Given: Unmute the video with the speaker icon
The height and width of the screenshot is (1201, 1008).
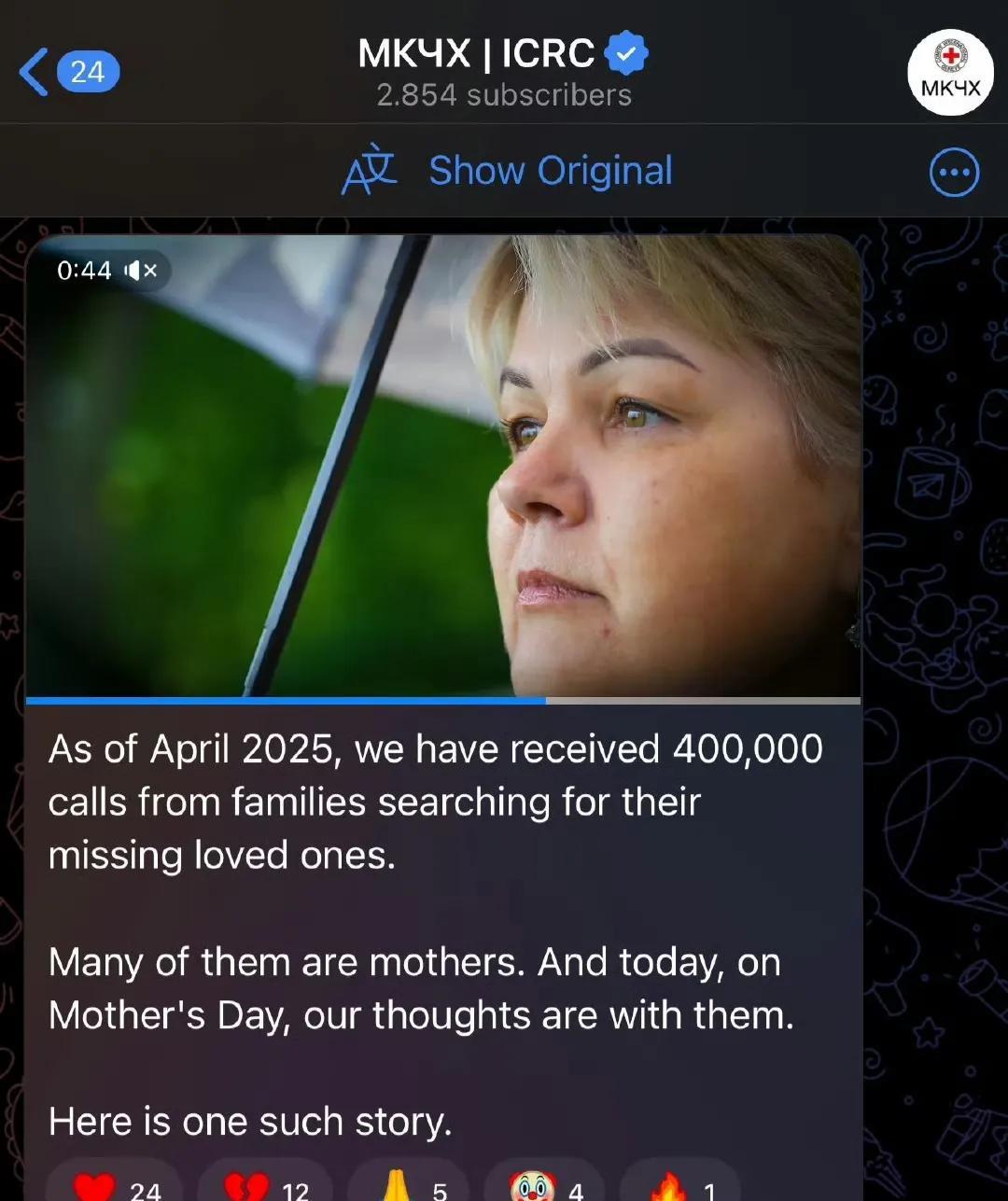Looking at the screenshot, I should [x=142, y=271].
